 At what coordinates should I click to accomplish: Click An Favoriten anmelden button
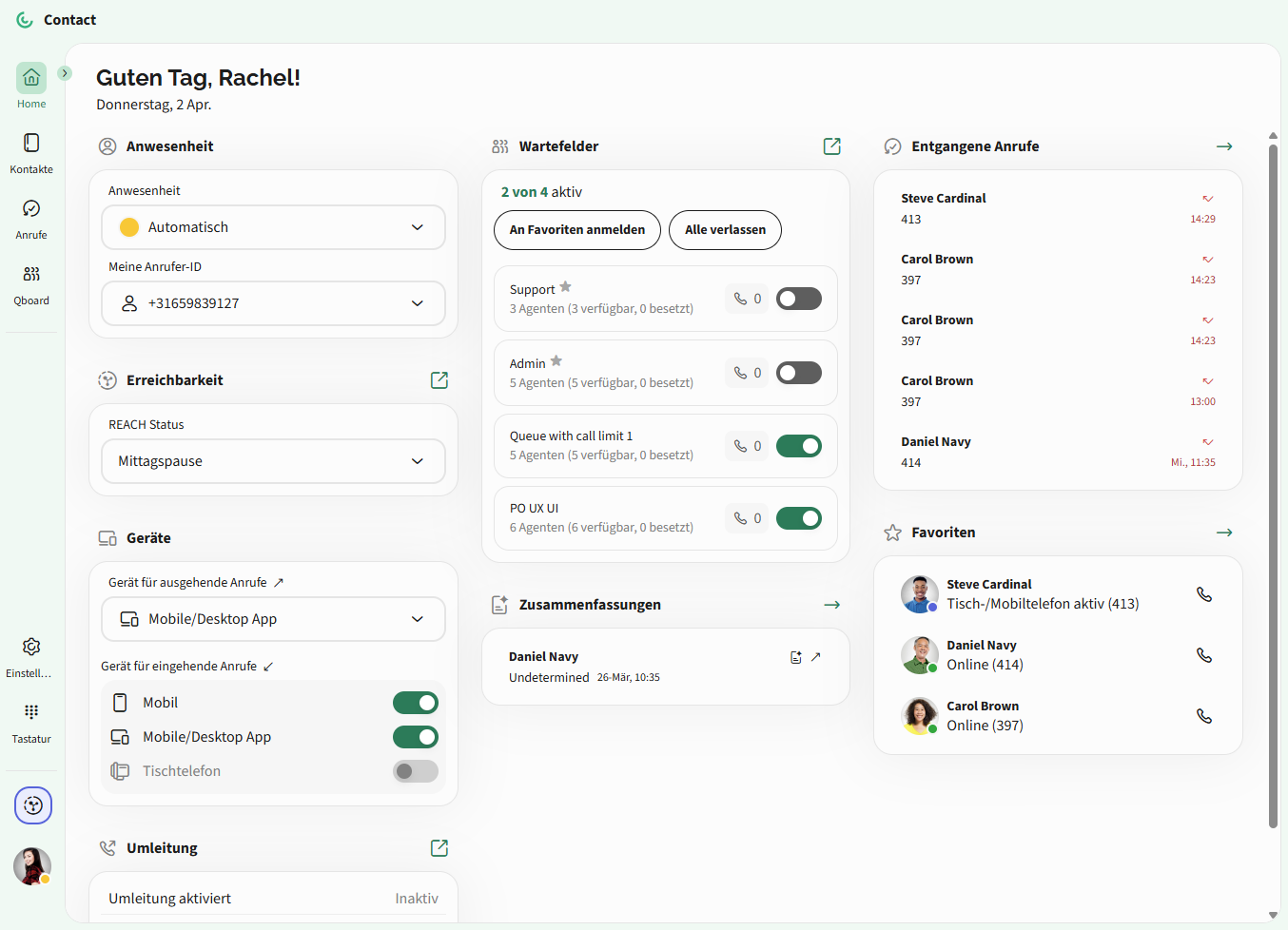(576, 230)
